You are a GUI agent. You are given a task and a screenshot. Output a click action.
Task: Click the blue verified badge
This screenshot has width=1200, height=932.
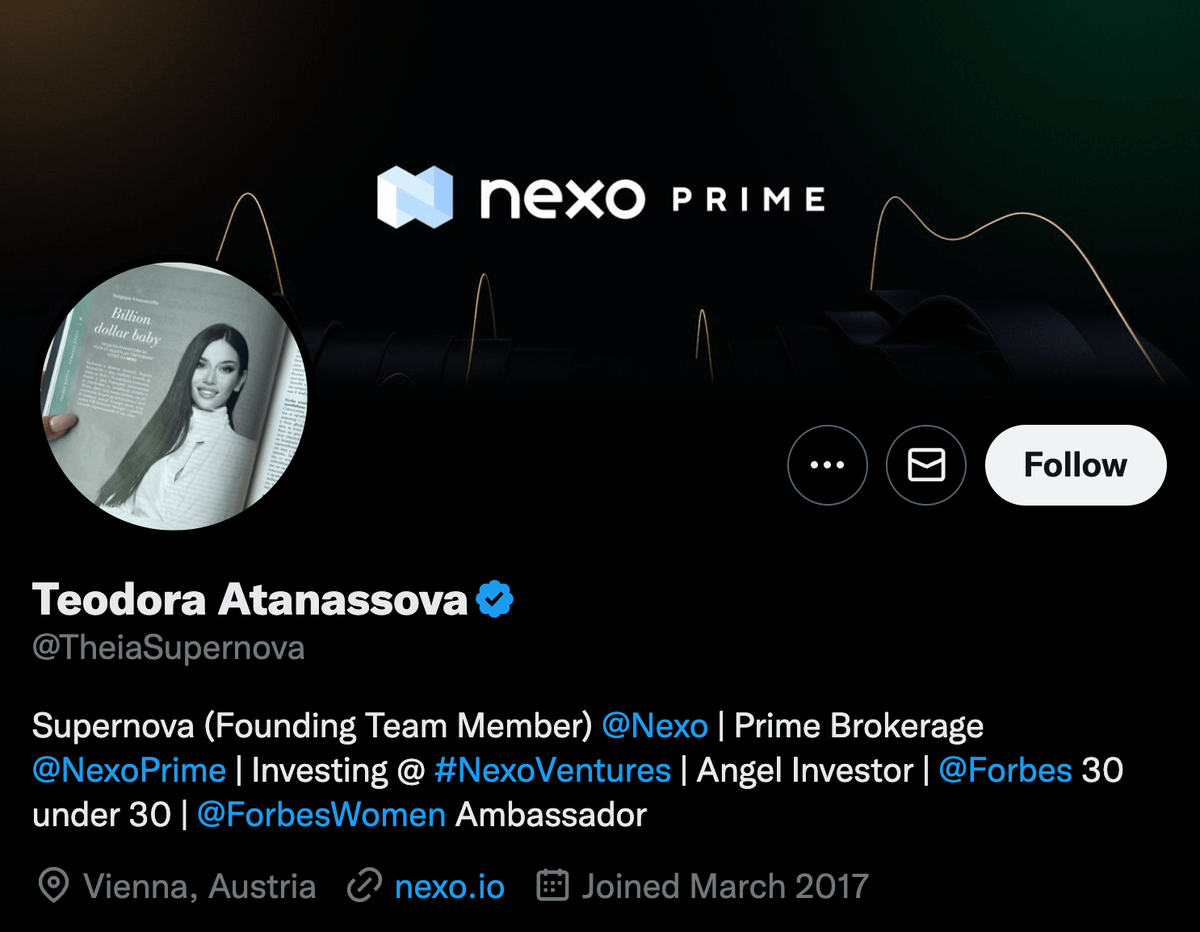click(494, 600)
